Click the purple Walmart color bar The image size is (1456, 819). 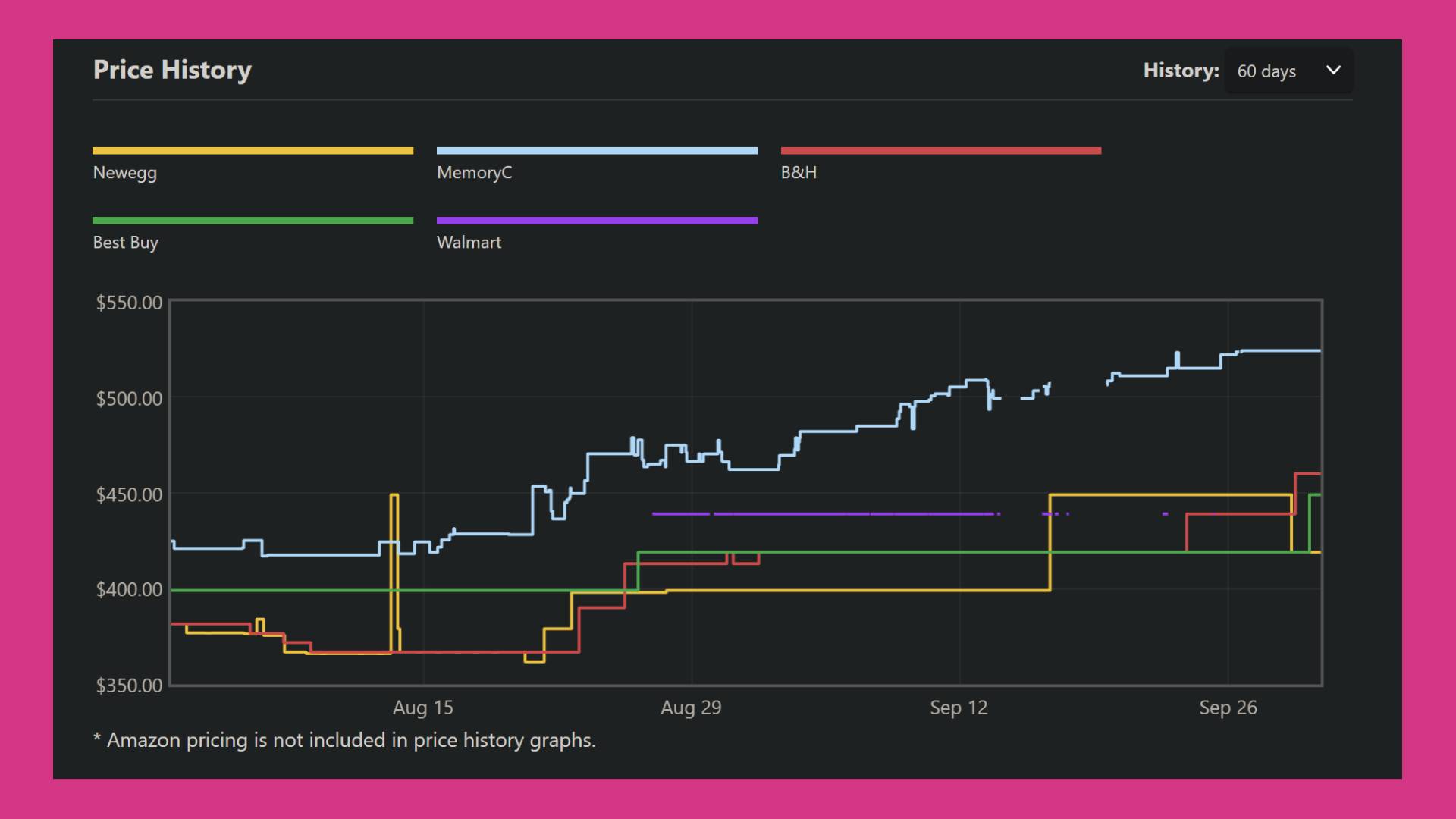pos(597,221)
